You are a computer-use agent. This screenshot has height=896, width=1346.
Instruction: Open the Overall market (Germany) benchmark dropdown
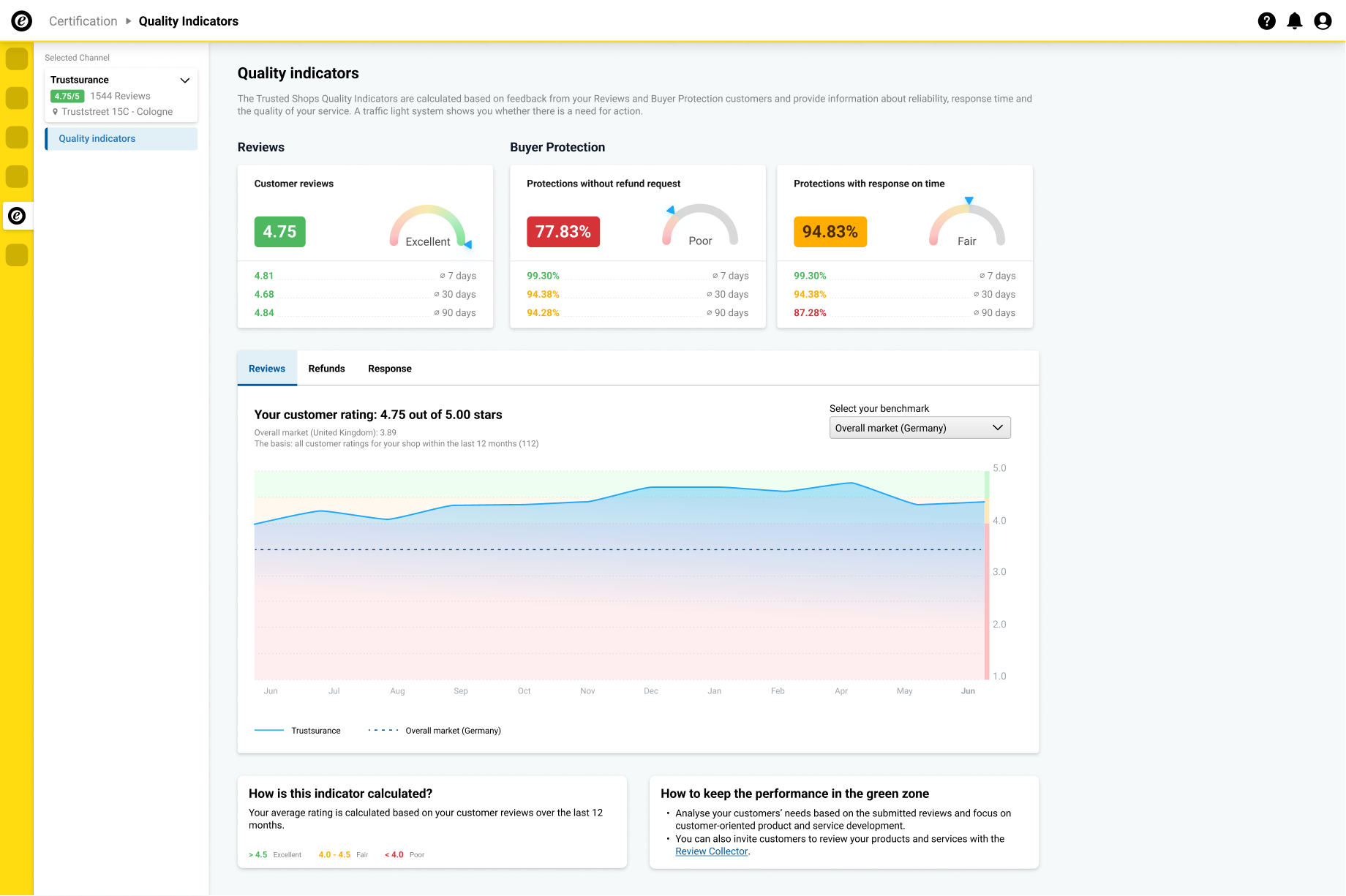tap(920, 428)
